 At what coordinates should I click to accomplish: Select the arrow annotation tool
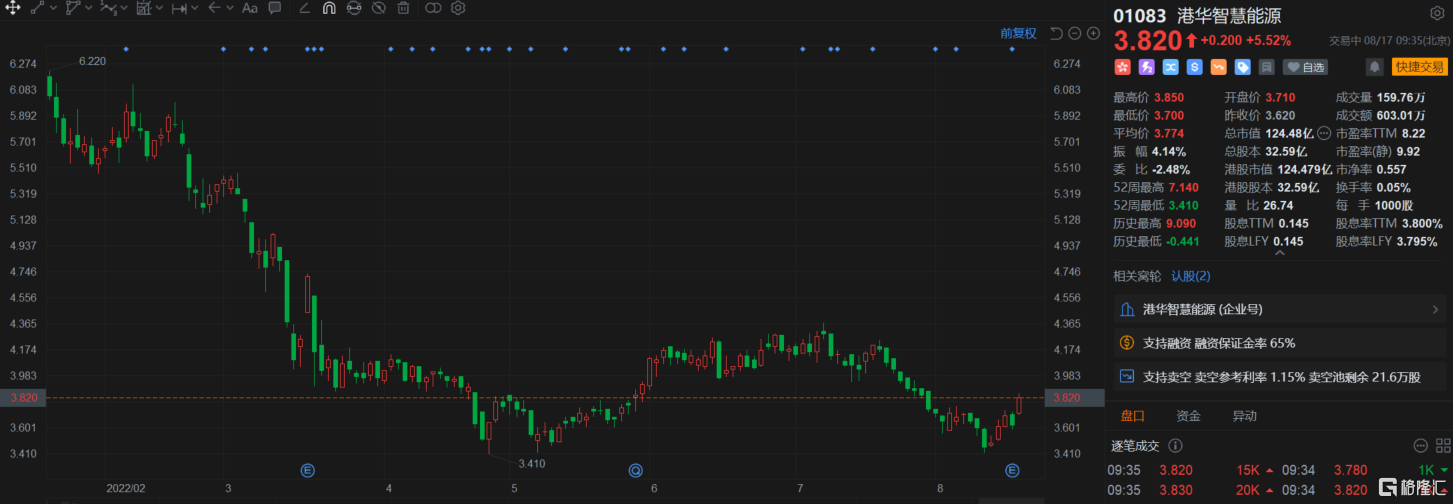[x=214, y=8]
